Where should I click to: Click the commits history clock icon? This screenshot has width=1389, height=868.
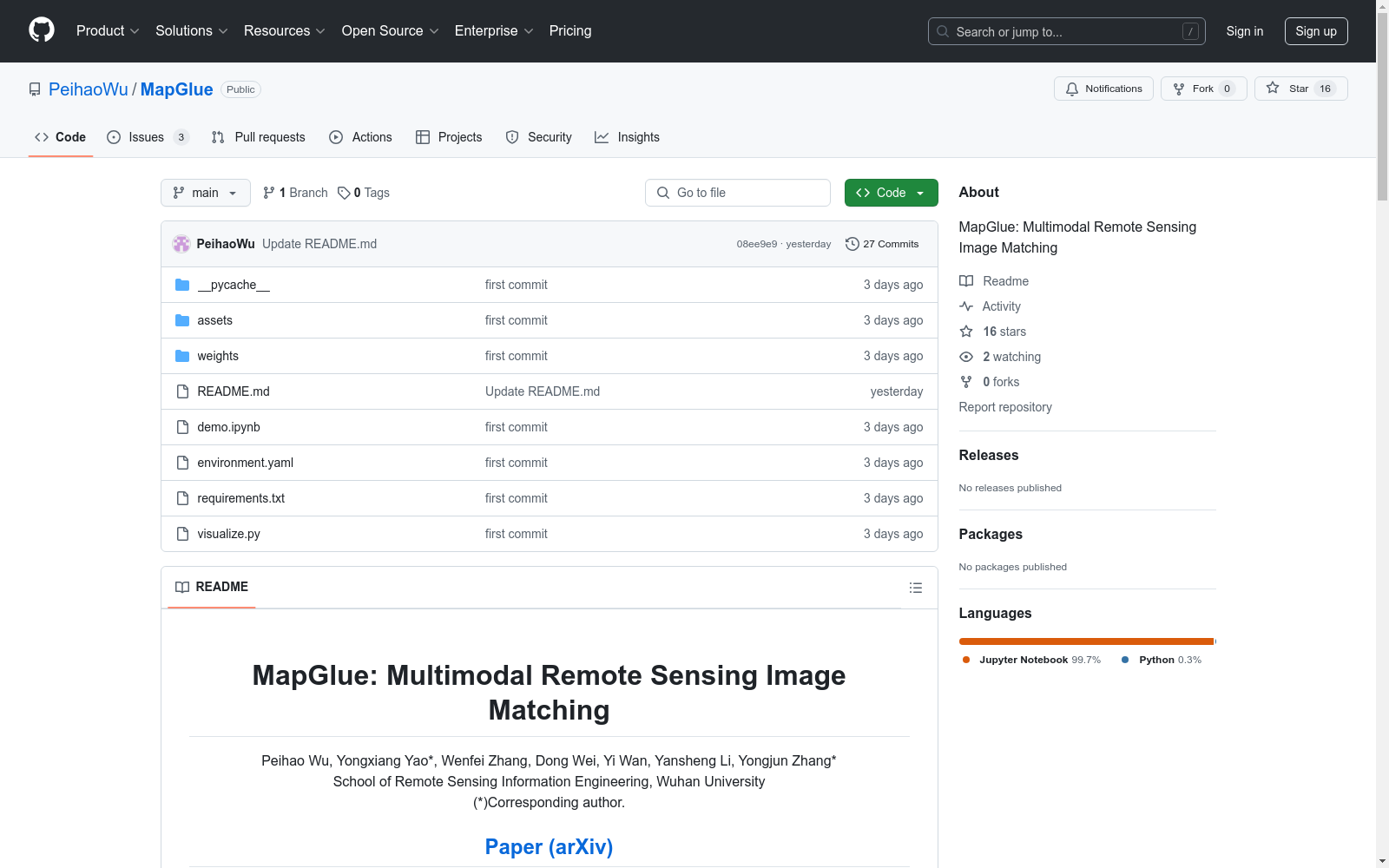click(852, 244)
